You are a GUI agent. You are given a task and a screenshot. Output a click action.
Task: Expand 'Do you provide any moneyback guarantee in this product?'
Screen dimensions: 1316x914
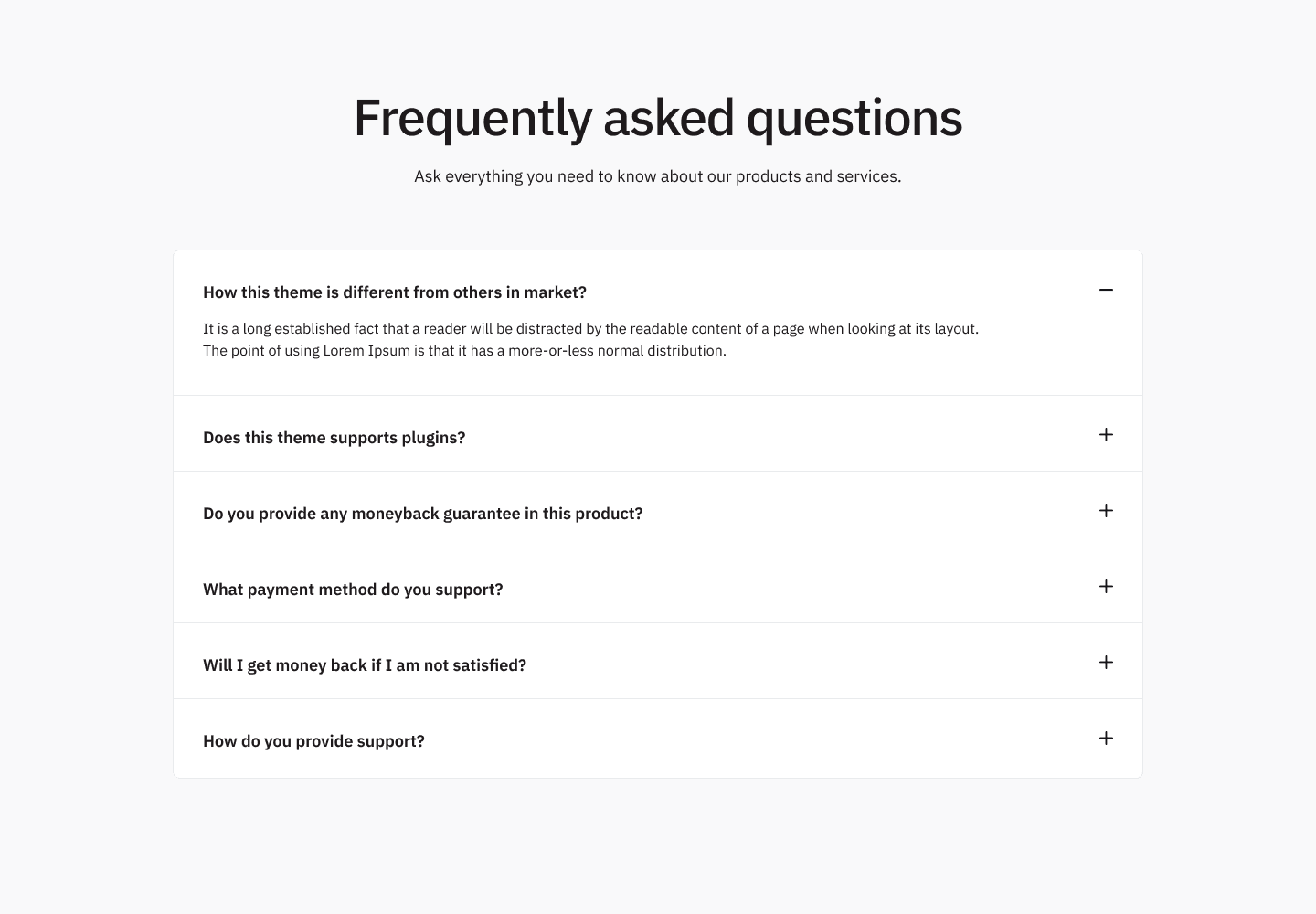coord(423,513)
